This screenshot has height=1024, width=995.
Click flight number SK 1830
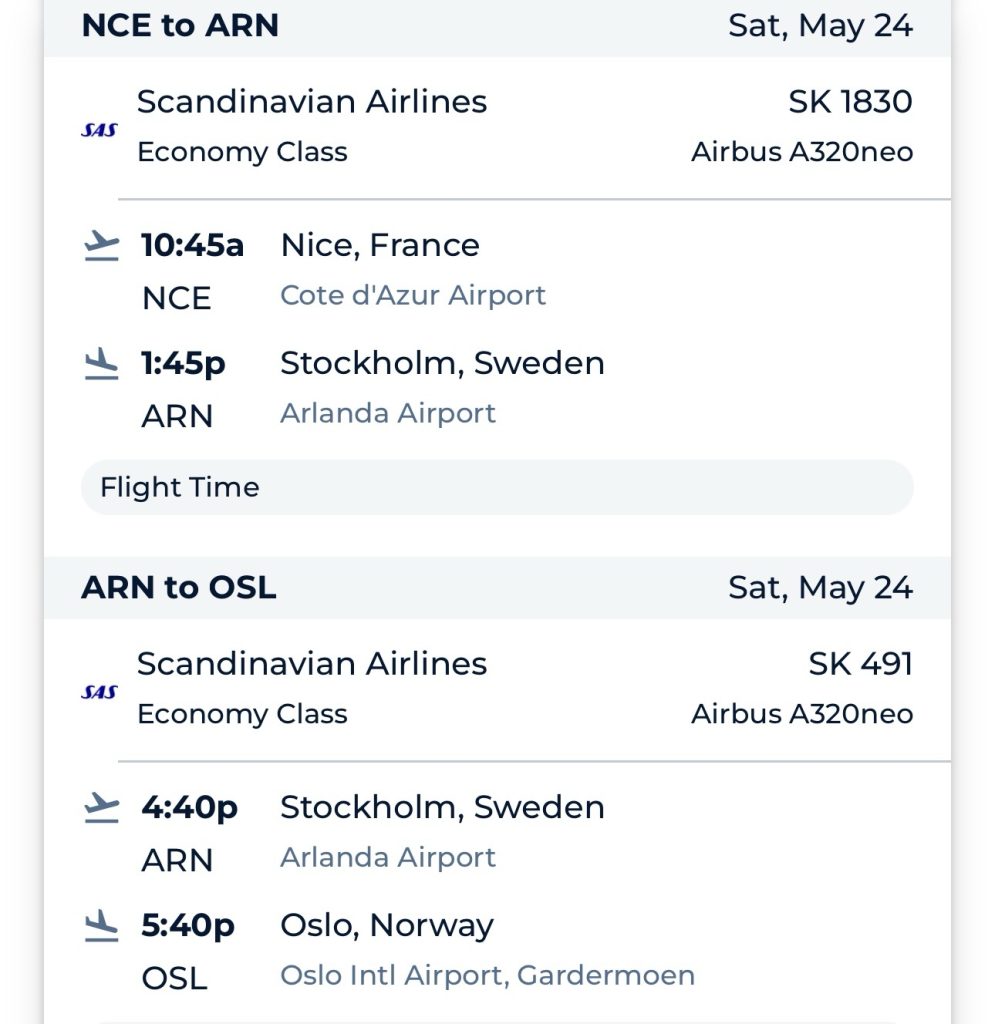point(850,101)
